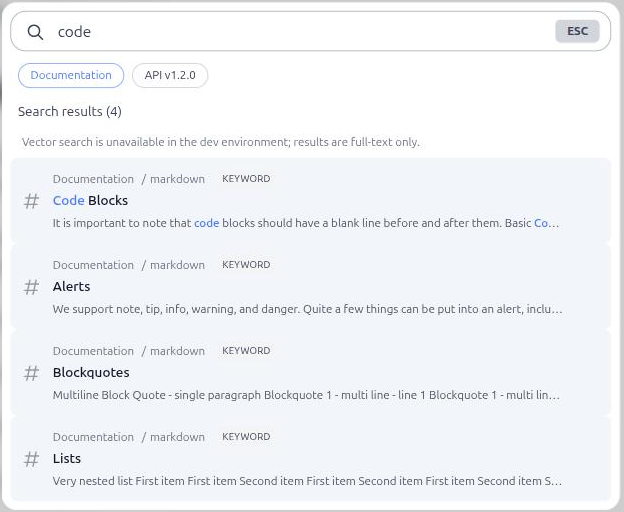Open the Blockquotes search result

[x=310, y=372]
